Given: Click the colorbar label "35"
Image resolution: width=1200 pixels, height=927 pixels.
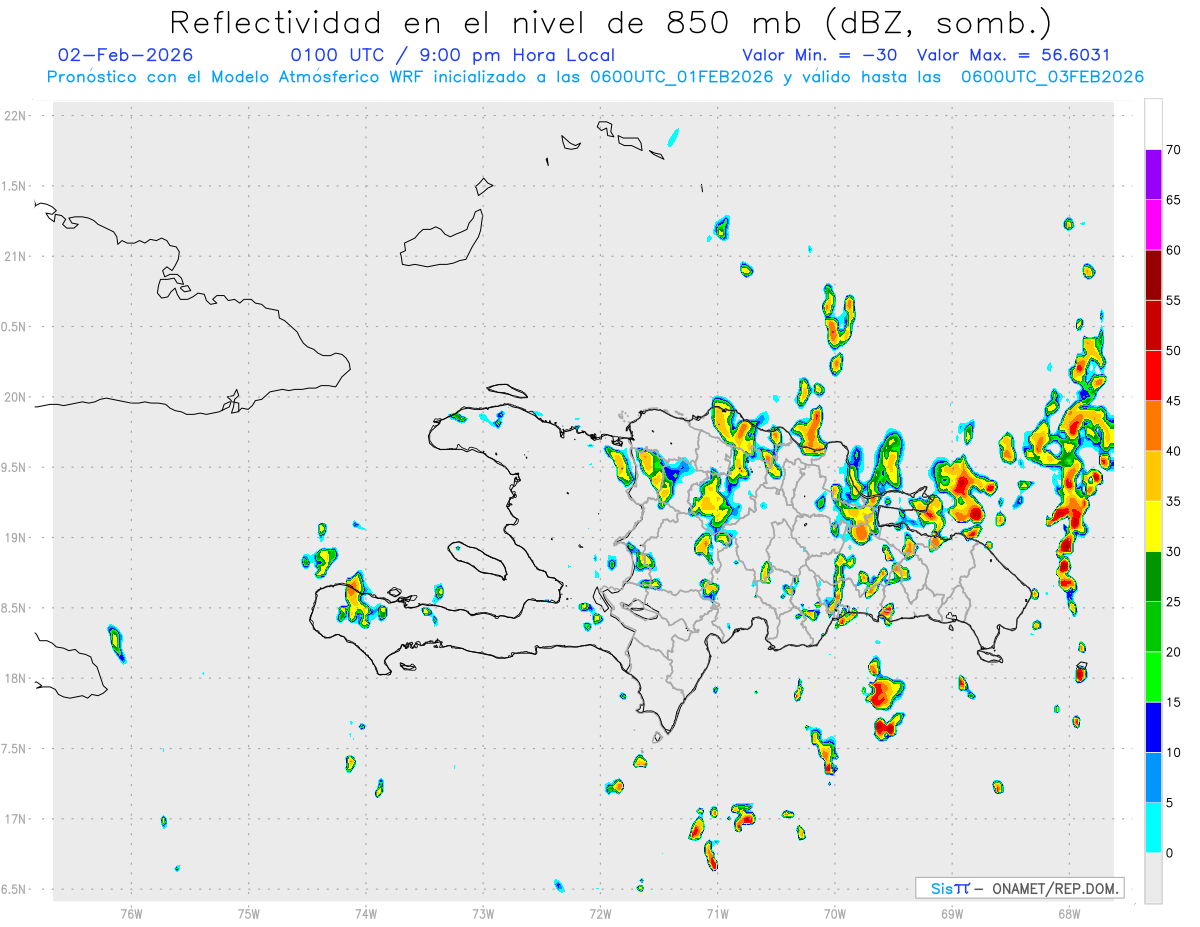Looking at the screenshot, I should [x=1173, y=501].
